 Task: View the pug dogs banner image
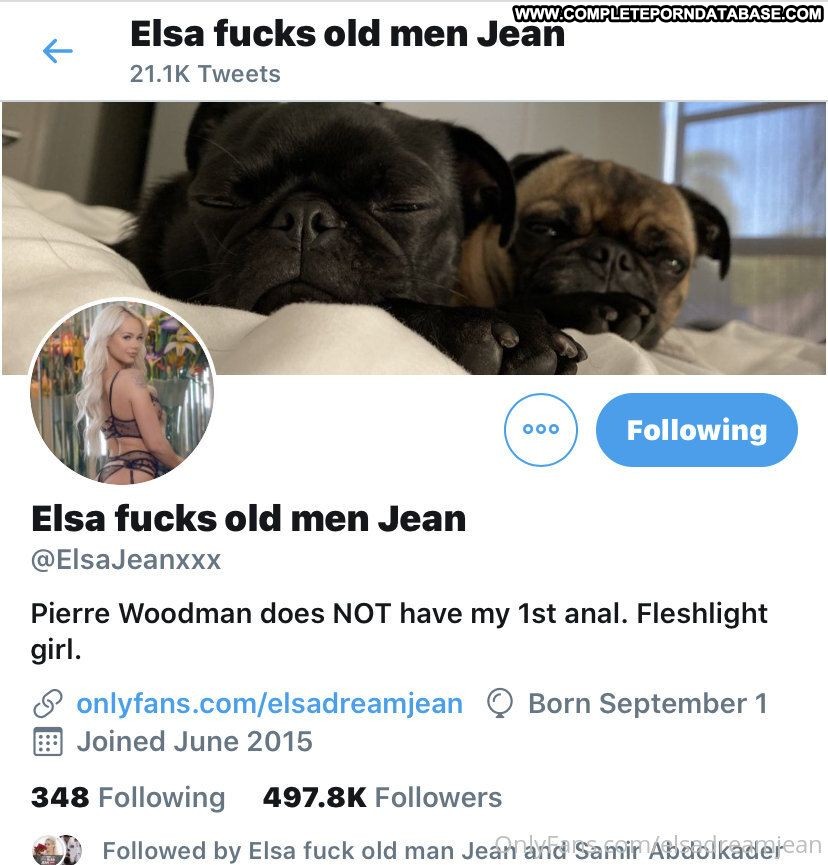(x=414, y=238)
